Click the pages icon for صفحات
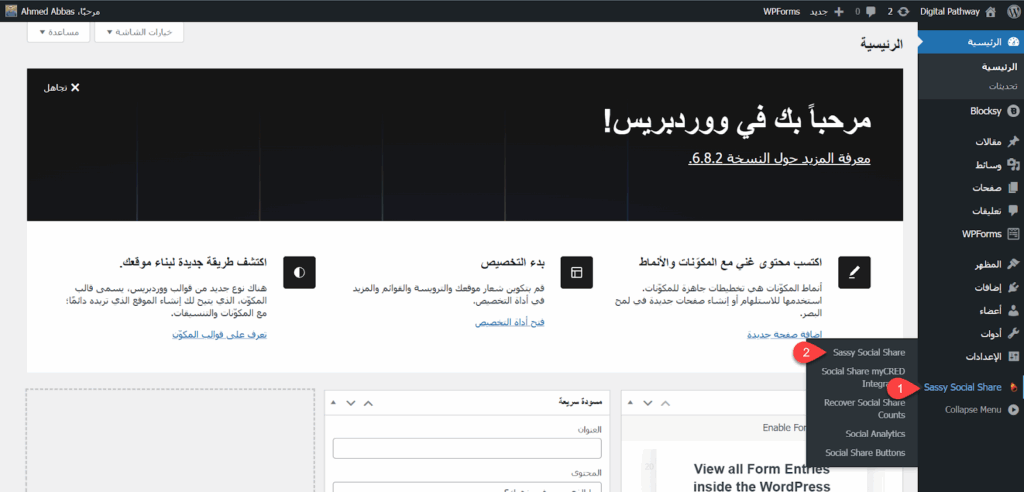1024x492 pixels. coord(1013,188)
